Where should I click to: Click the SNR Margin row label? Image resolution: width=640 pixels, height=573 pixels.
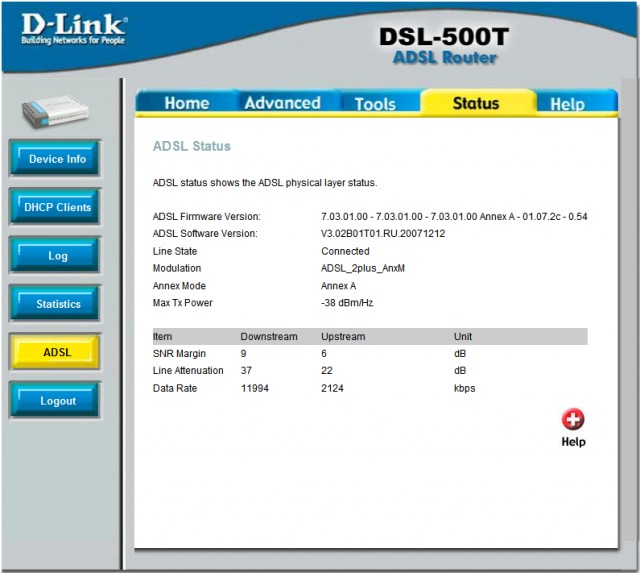point(179,353)
